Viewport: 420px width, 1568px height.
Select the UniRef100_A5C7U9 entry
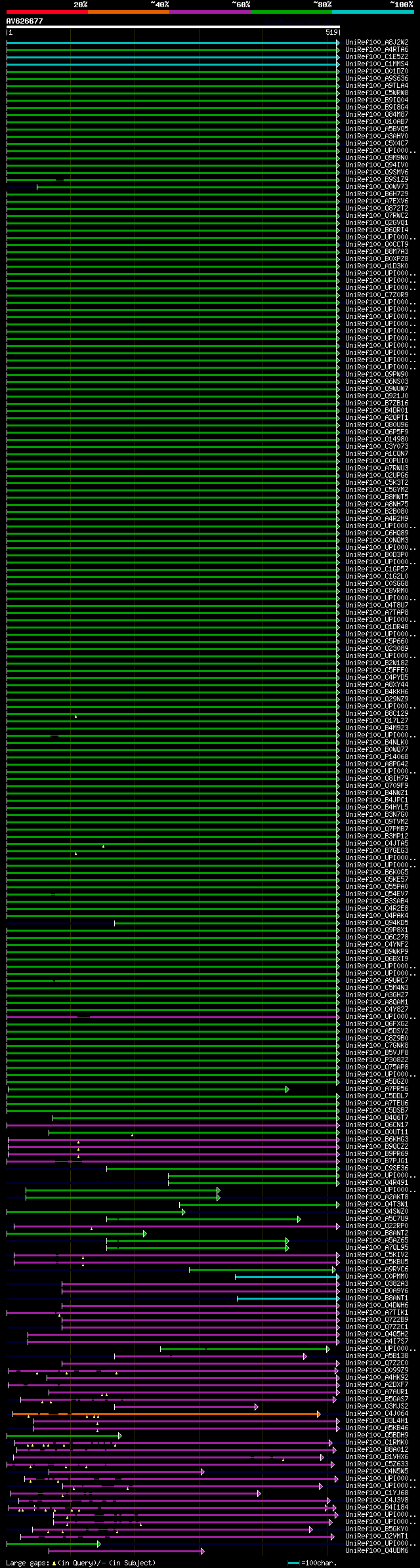point(377,1219)
